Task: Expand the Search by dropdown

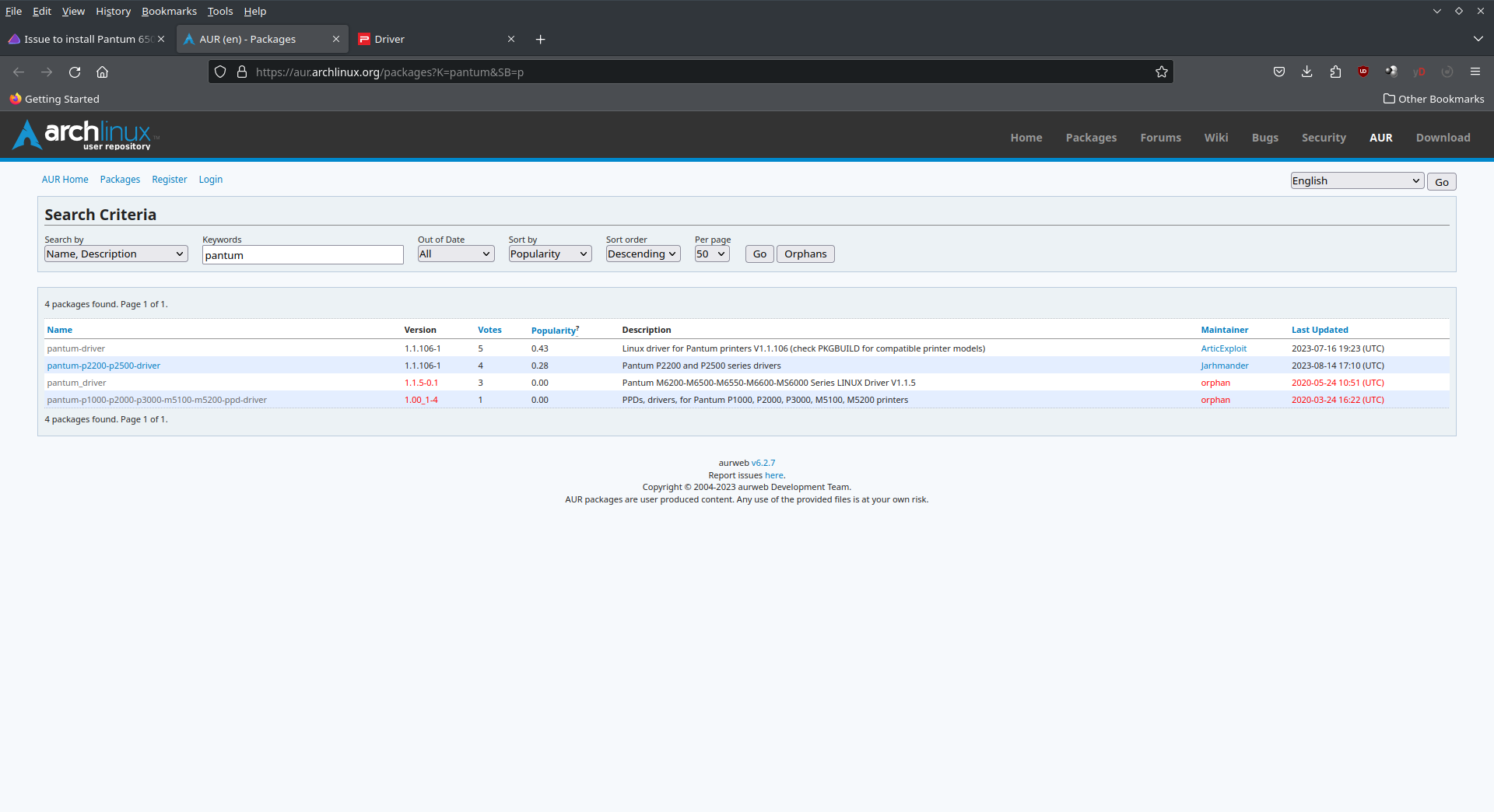Action: pyautogui.click(x=116, y=254)
